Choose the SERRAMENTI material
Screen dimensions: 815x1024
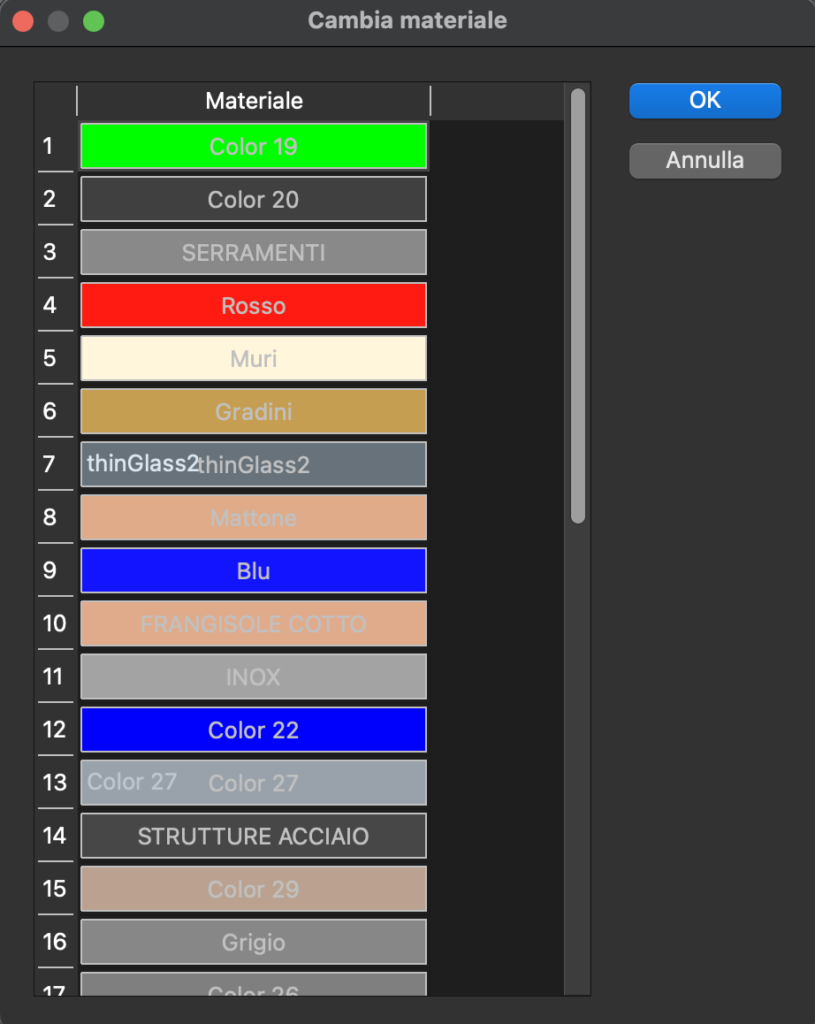coord(253,253)
